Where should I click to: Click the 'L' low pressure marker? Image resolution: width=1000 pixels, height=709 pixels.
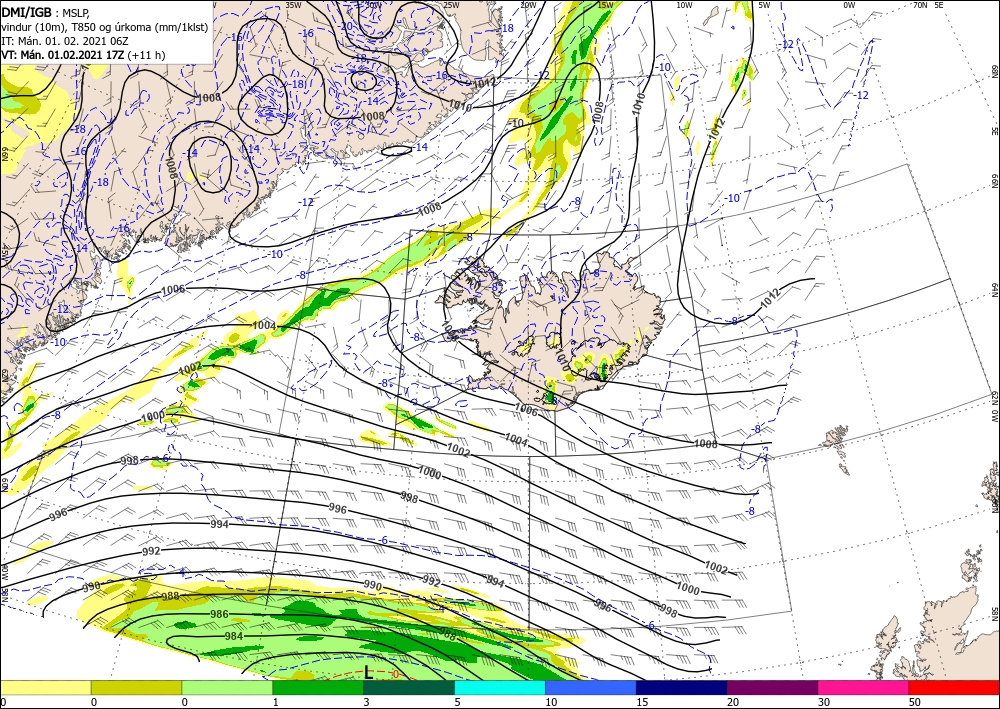369,672
